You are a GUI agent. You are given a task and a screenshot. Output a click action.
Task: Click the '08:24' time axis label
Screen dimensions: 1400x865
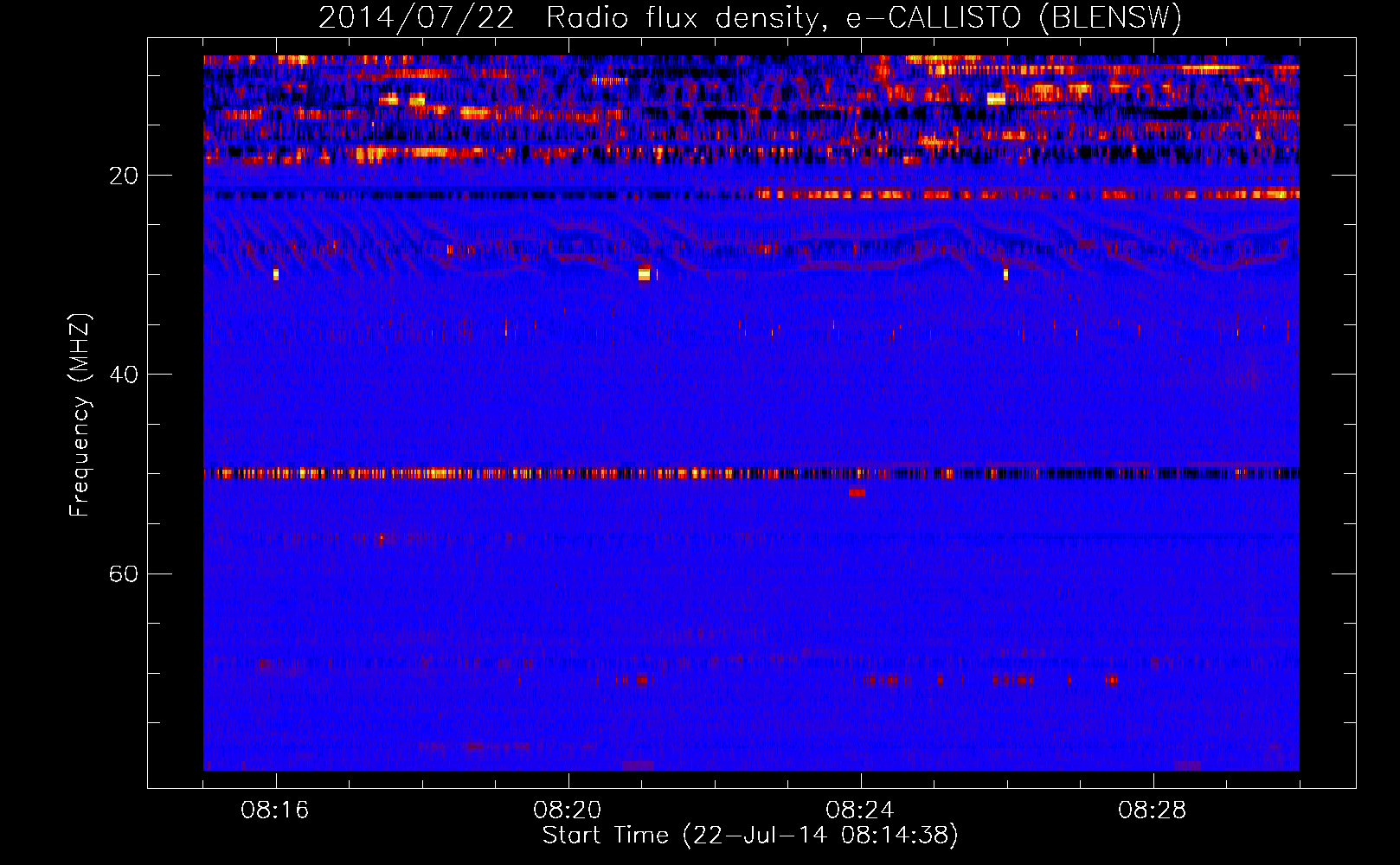[860, 811]
